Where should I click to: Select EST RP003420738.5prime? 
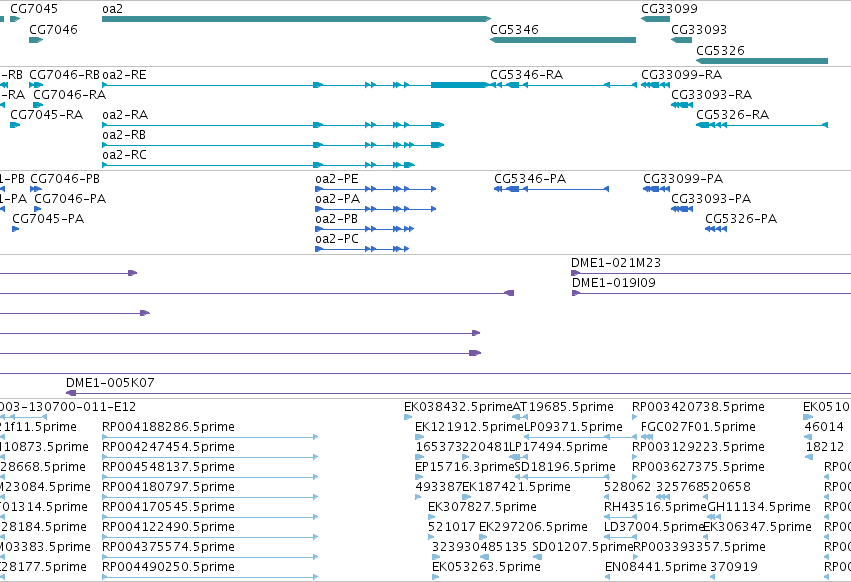tap(698, 407)
